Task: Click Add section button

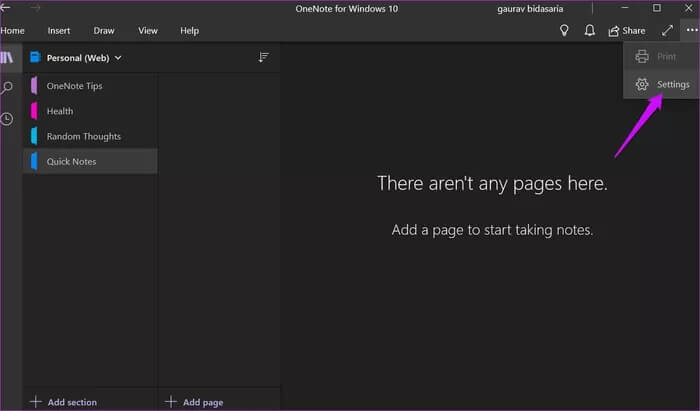Action: (63, 402)
